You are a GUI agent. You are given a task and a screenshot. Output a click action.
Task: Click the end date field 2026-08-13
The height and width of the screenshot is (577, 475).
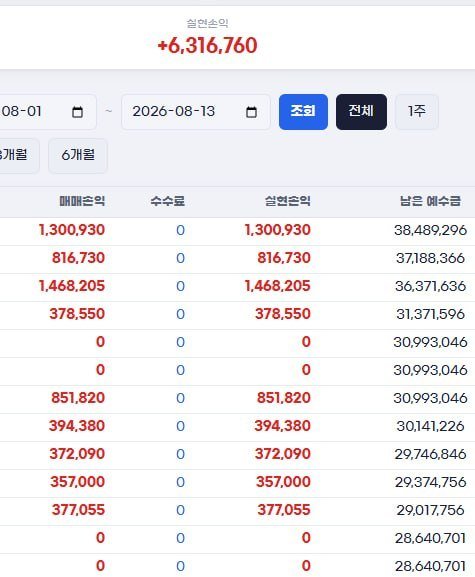click(x=196, y=111)
